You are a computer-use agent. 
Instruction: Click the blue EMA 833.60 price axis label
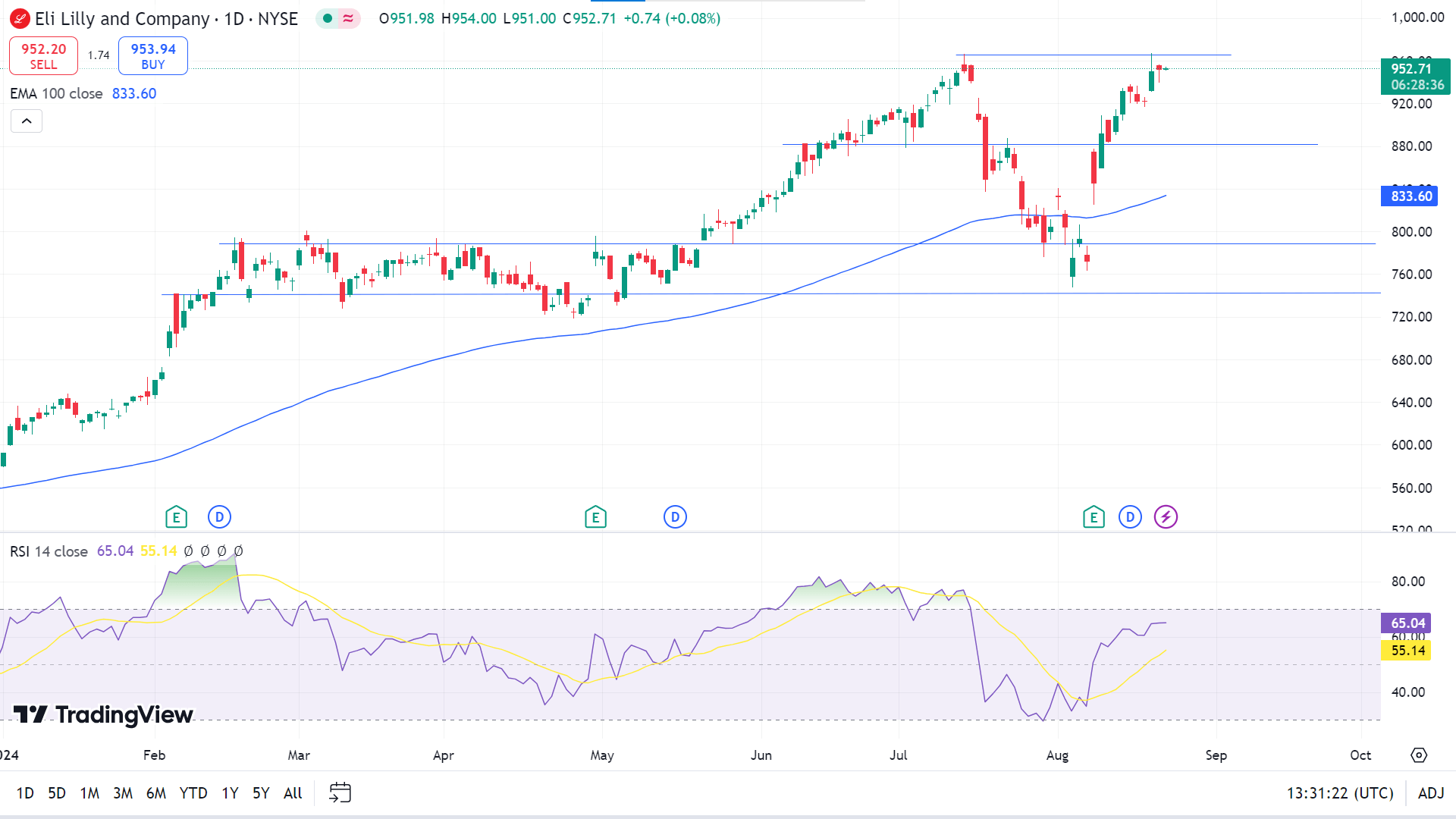tap(1410, 196)
